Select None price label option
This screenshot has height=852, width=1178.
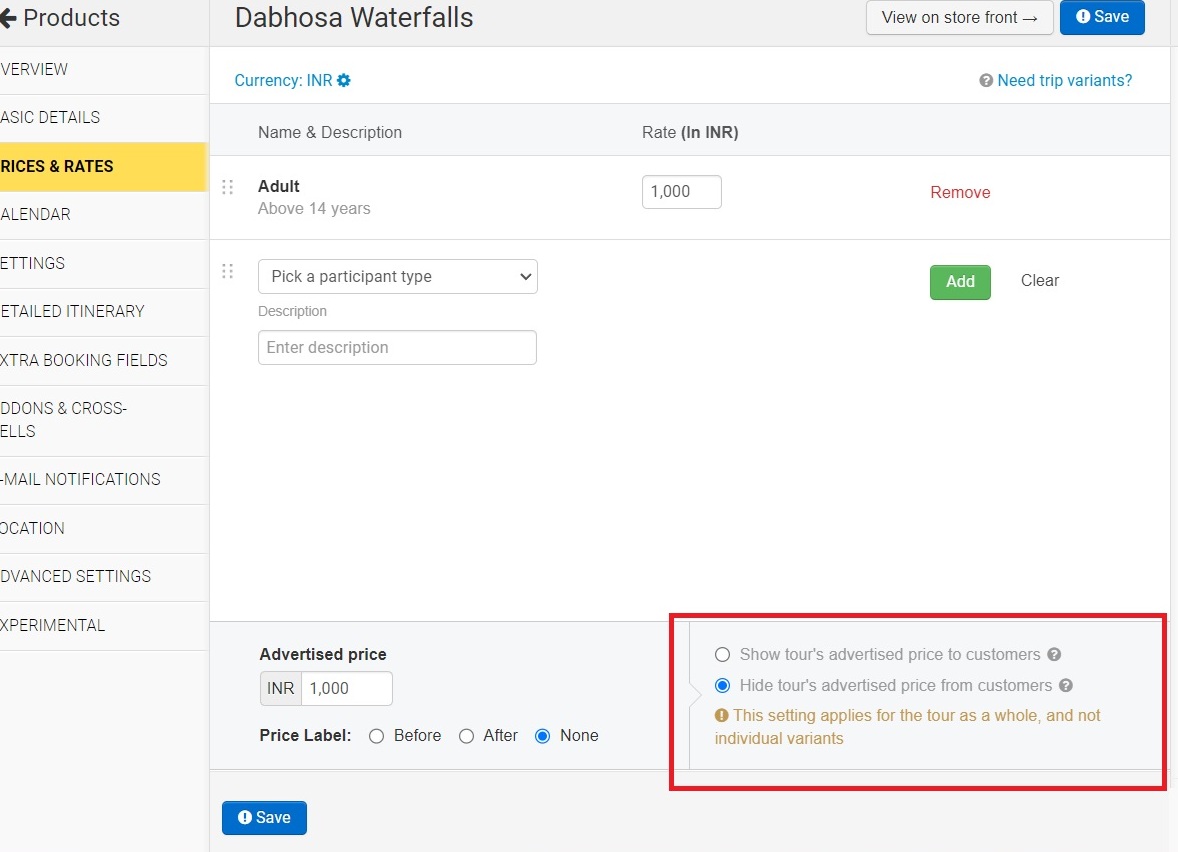(x=543, y=736)
